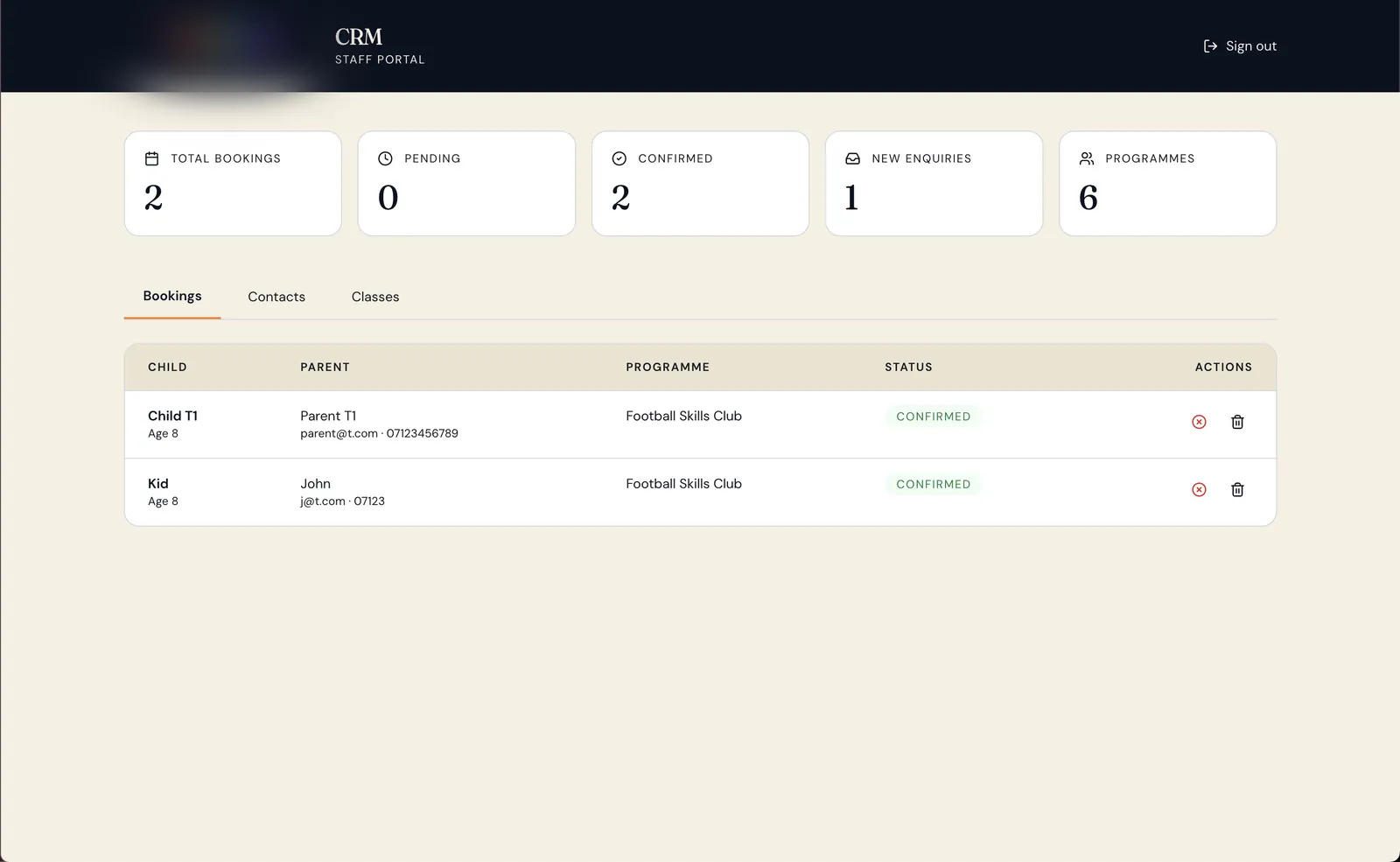Screen dimensions: 1400x862
Task: Open the Contacts tab
Action: (x=276, y=297)
